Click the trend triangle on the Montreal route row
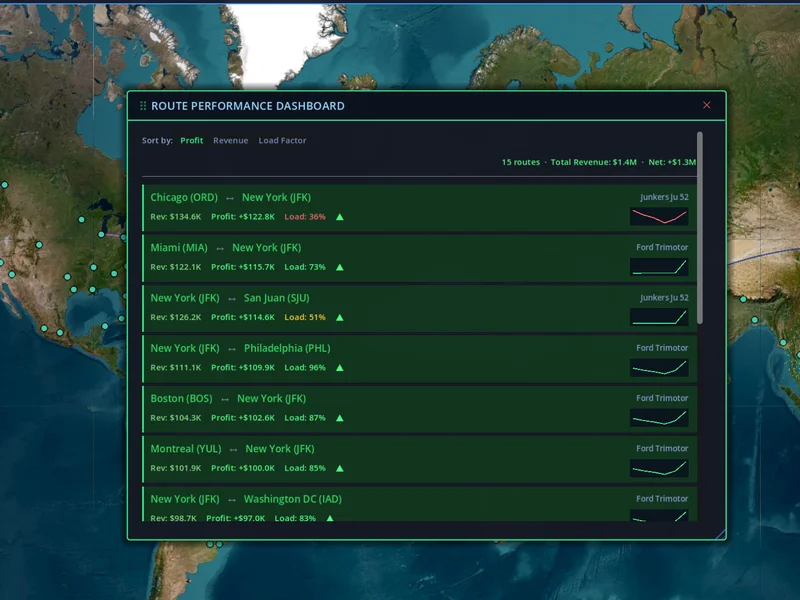Viewport: 800px width, 600px height. click(x=339, y=467)
